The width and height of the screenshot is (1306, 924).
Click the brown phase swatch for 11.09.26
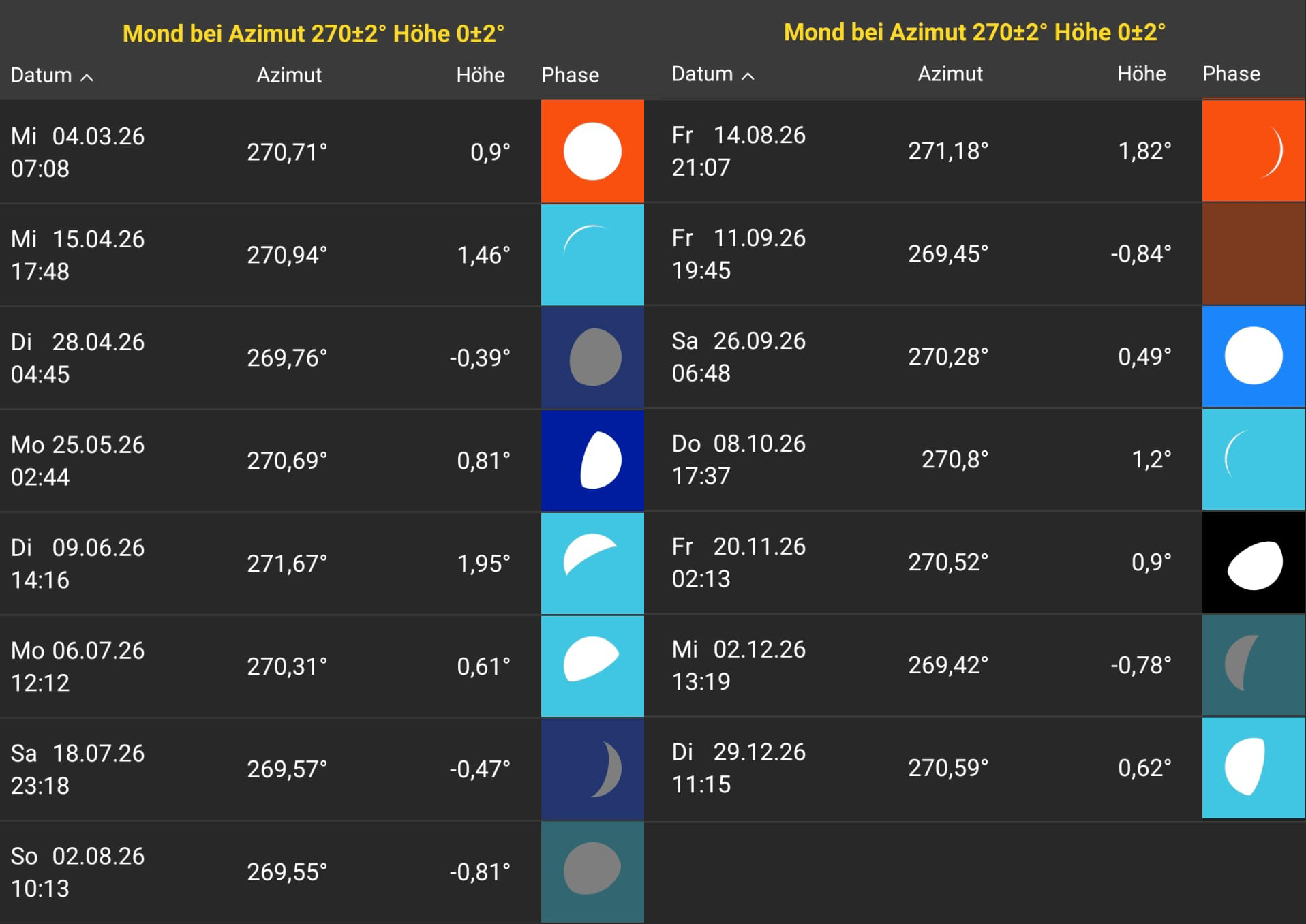tap(1253, 253)
